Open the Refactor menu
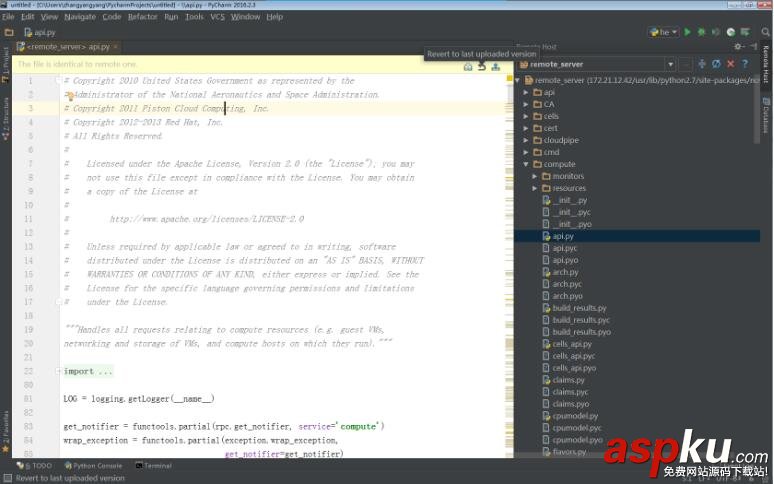 pos(143,17)
